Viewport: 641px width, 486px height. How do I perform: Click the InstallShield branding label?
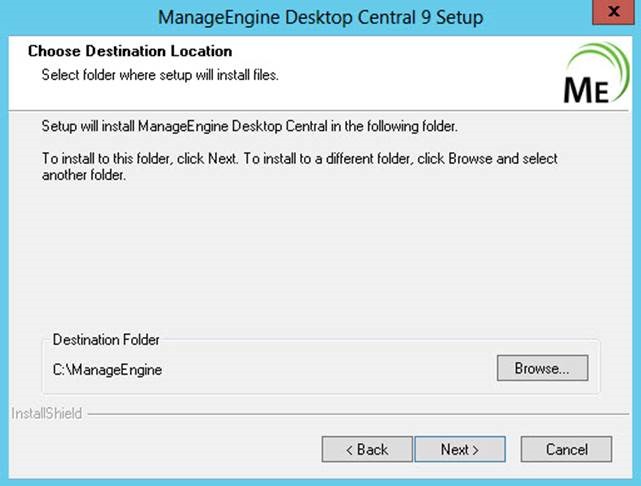(x=46, y=414)
